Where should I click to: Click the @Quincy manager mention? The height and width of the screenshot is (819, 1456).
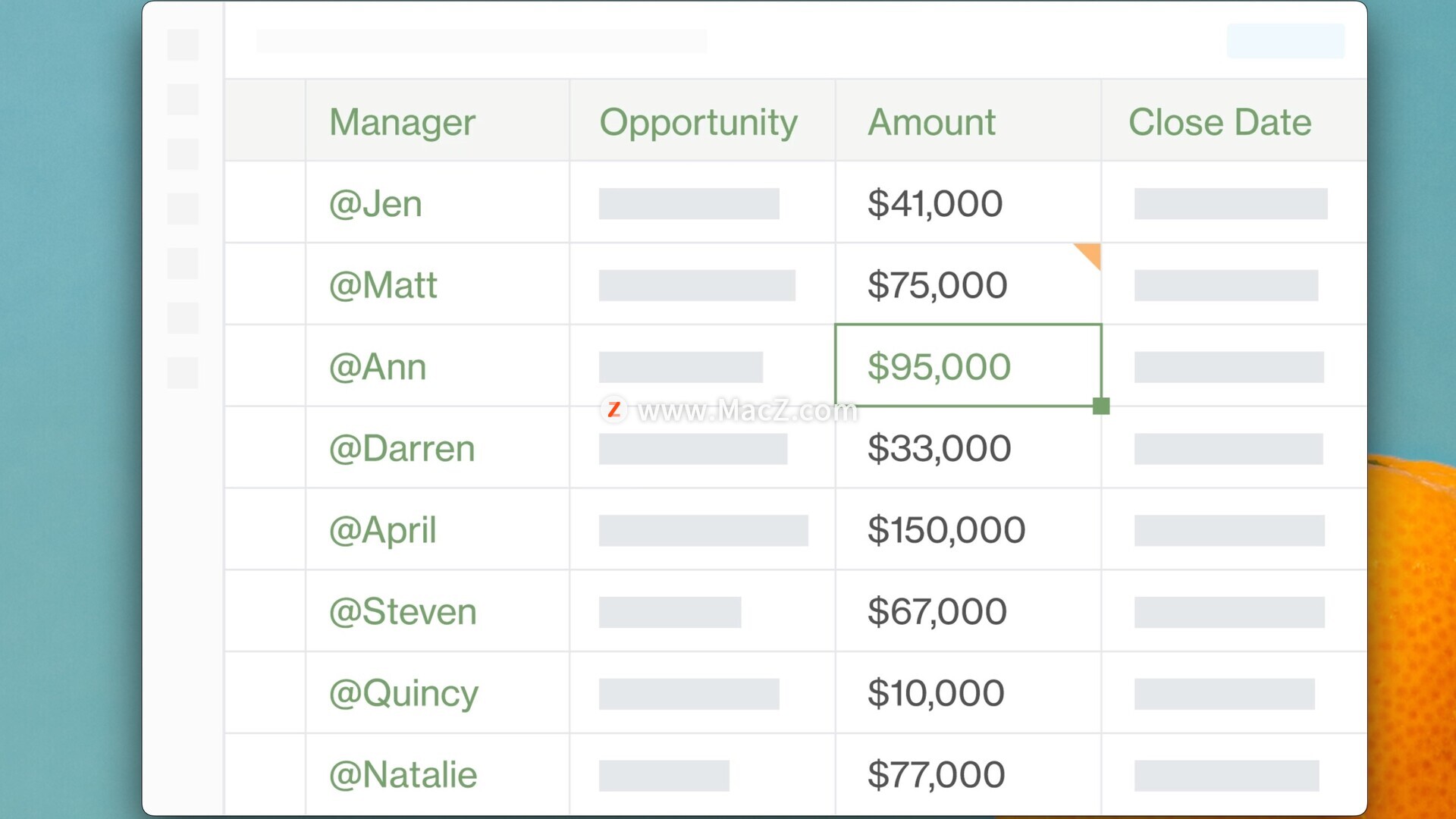[403, 694]
